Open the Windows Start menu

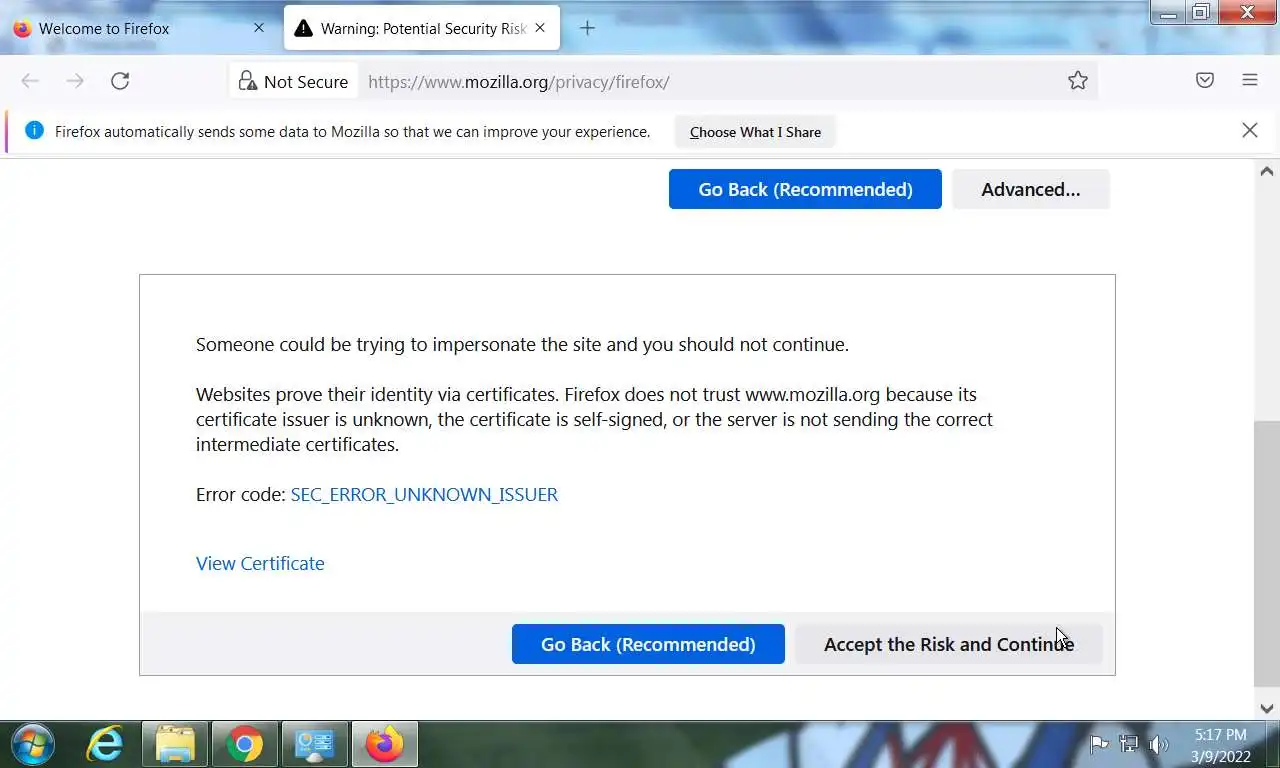(32, 745)
